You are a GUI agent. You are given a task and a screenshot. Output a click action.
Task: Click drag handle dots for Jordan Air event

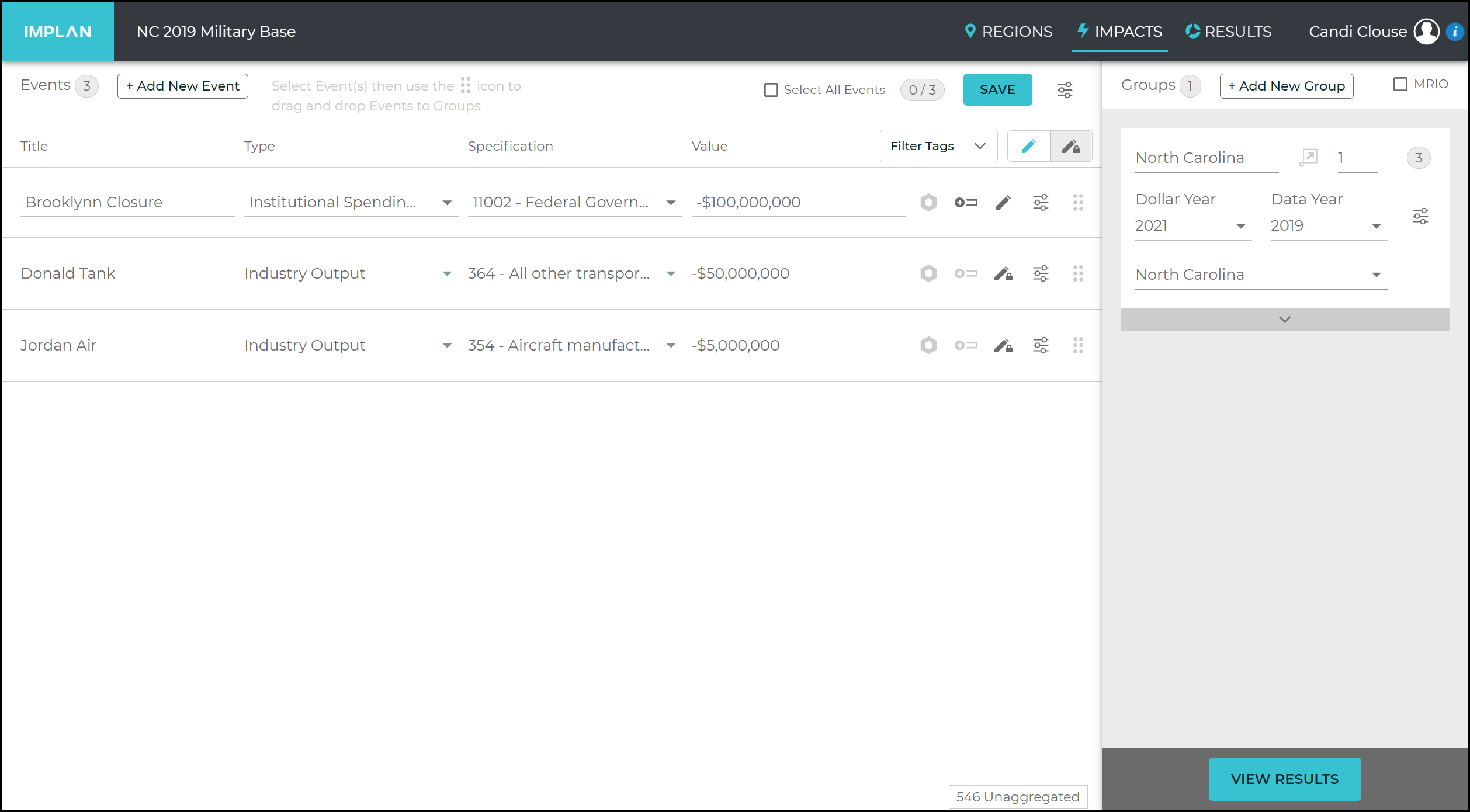coord(1078,345)
